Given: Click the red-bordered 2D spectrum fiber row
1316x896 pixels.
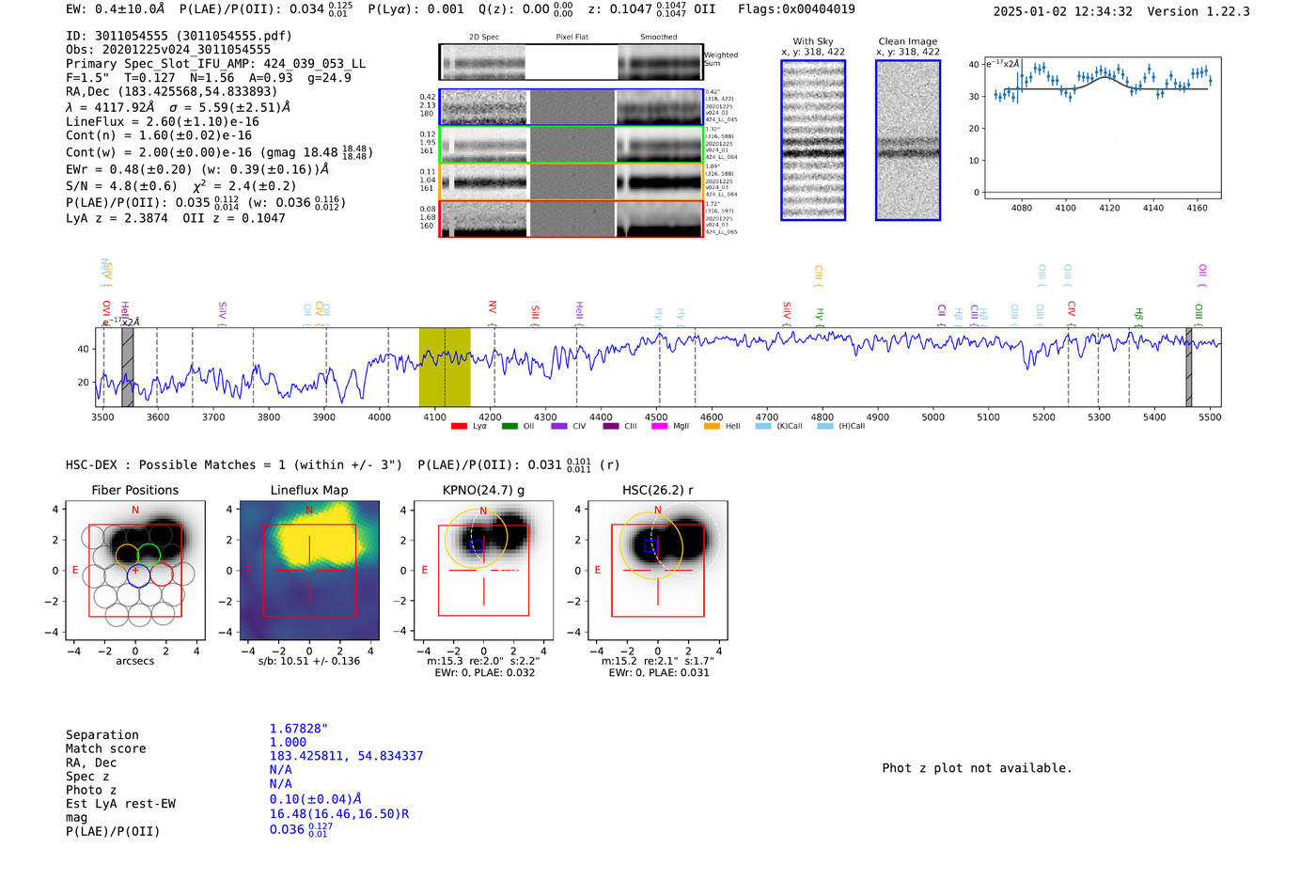Looking at the screenshot, I should coord(571,218).
